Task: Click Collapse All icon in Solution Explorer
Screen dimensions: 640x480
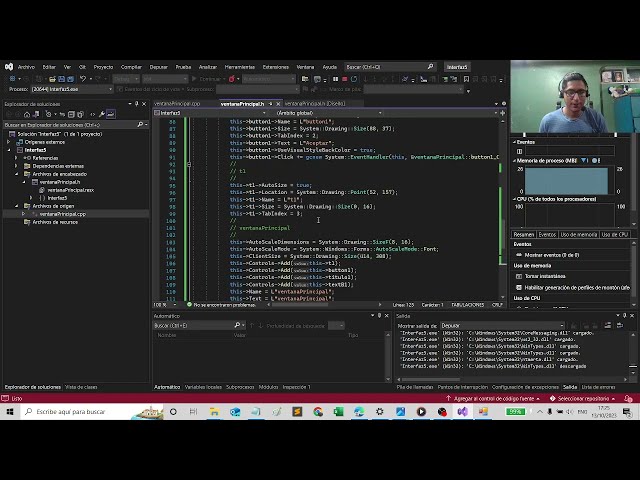Action: [x=71, y=114]
